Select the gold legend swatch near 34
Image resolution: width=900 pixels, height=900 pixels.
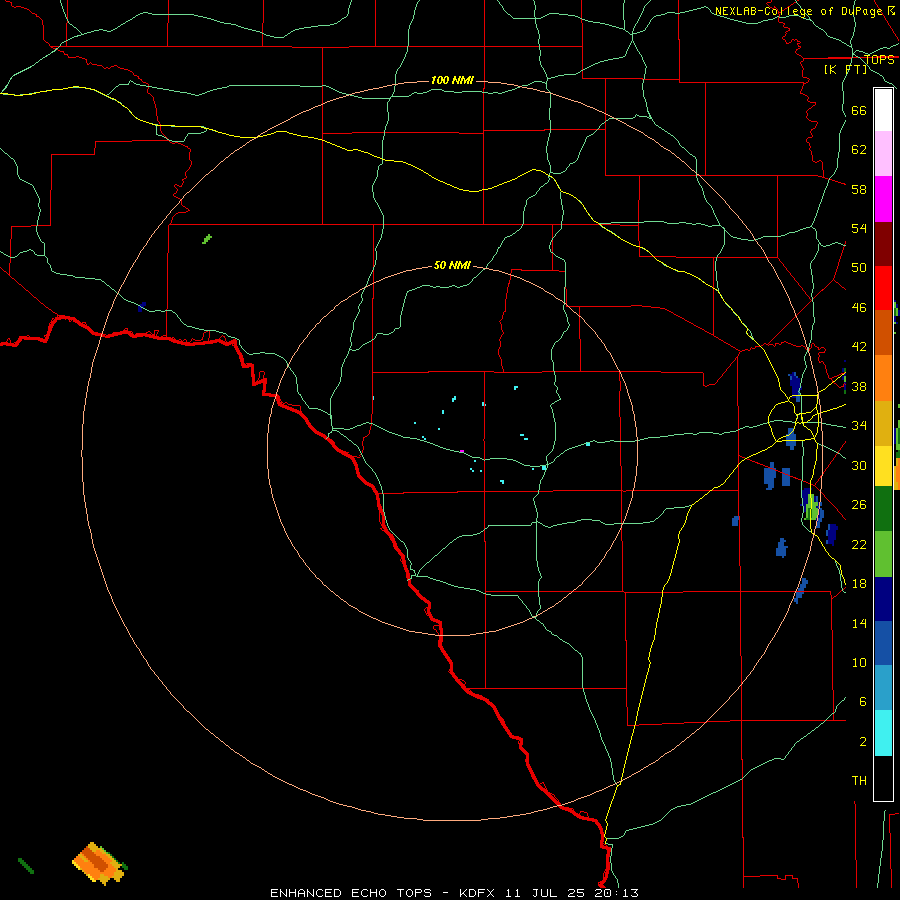883,424
